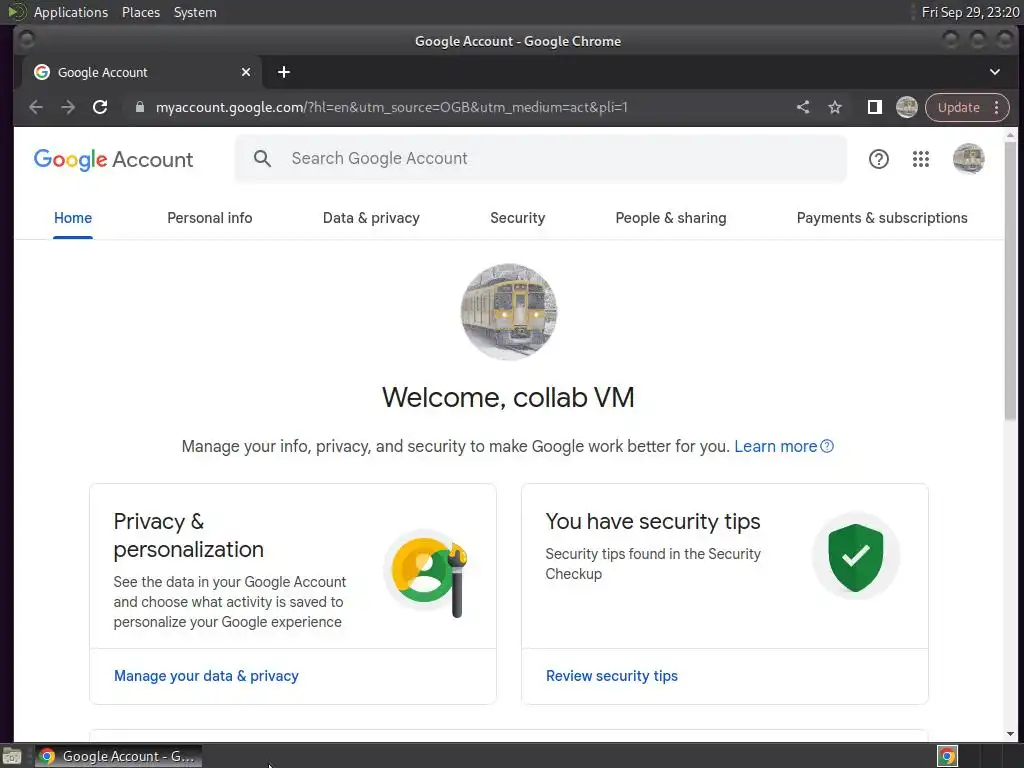
Task: Select Google Account taskbar window button
Action: [x=118, y=756]
